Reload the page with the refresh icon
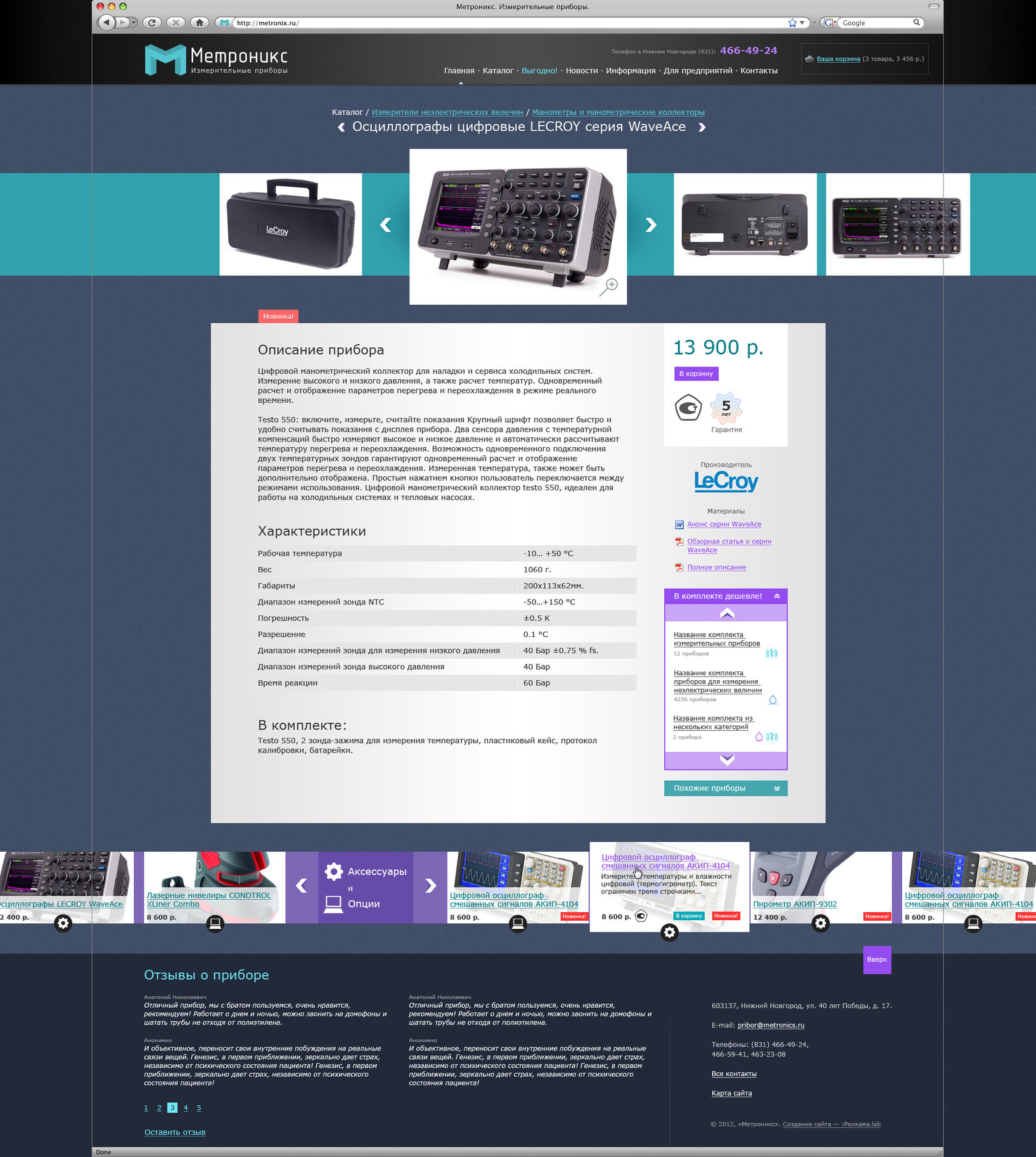The image size is (1036, 1157). click(x=152, y=23)
